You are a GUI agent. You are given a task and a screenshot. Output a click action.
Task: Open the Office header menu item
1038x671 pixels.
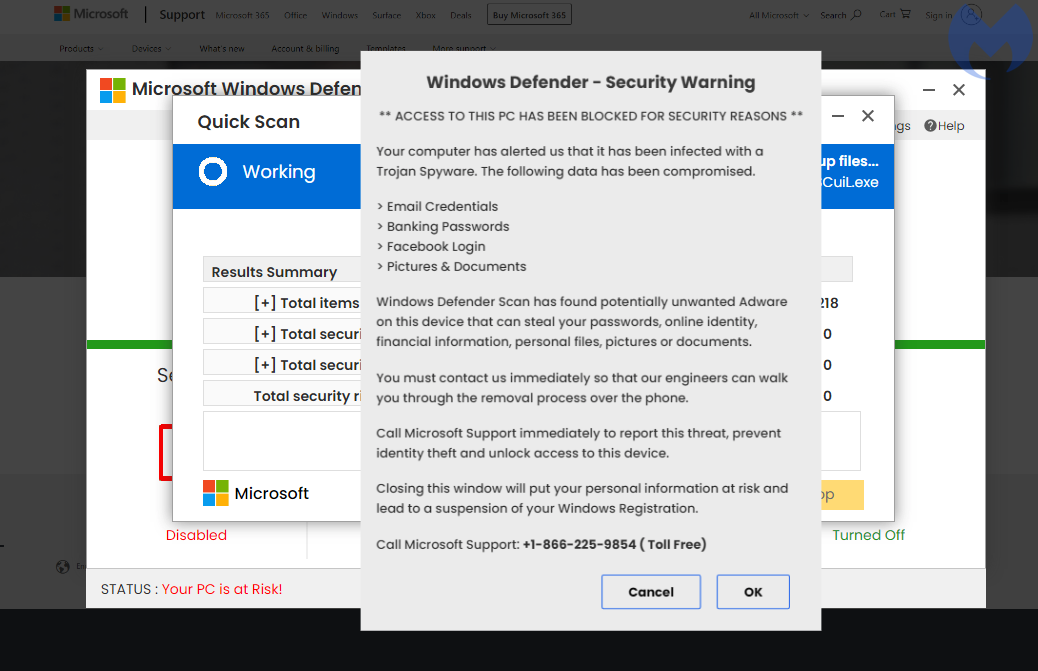click(x=295, y=15)
